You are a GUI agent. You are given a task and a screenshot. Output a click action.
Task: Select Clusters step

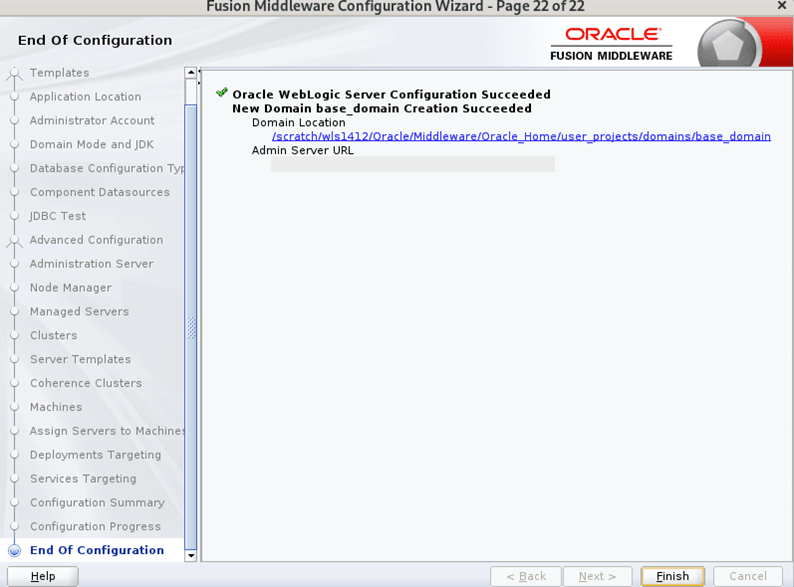tap(54, 335)
